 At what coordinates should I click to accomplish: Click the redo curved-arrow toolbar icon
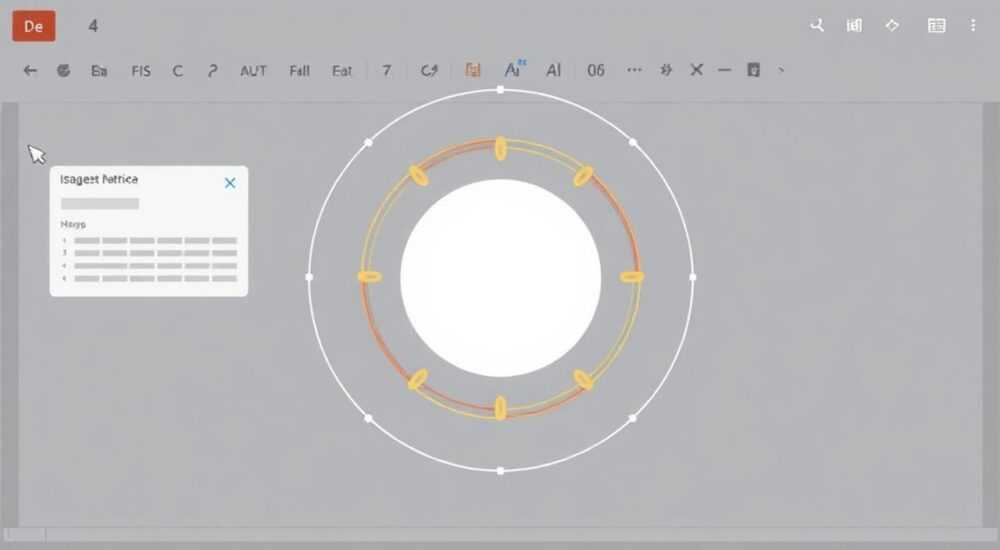[429, 70]
